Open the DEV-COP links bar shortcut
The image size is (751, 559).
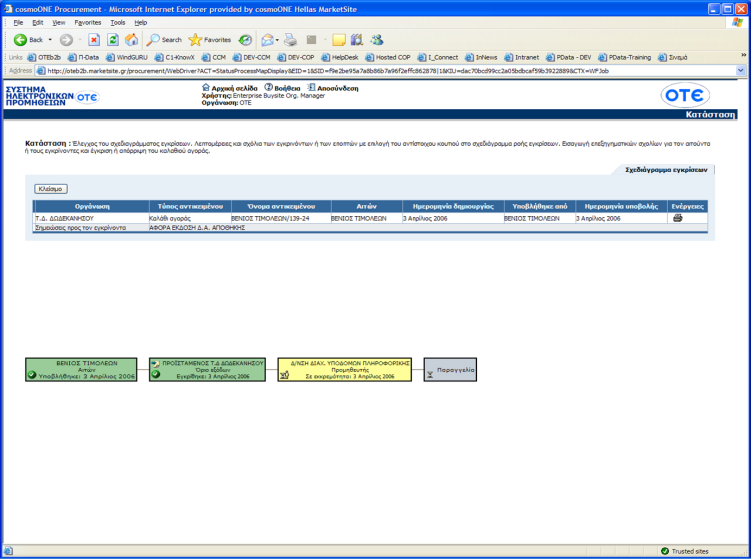[296, 57]
